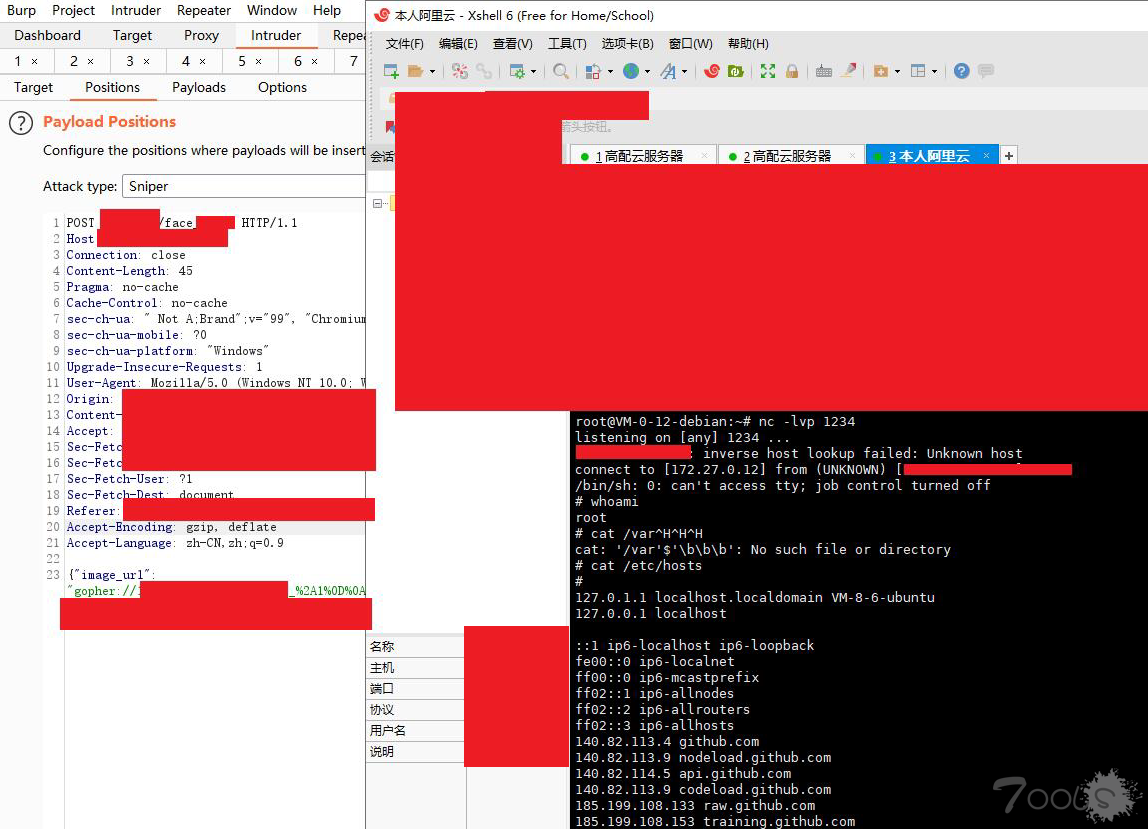
Task: Add a new Xshell tab with plus button
Action: 1009,156
